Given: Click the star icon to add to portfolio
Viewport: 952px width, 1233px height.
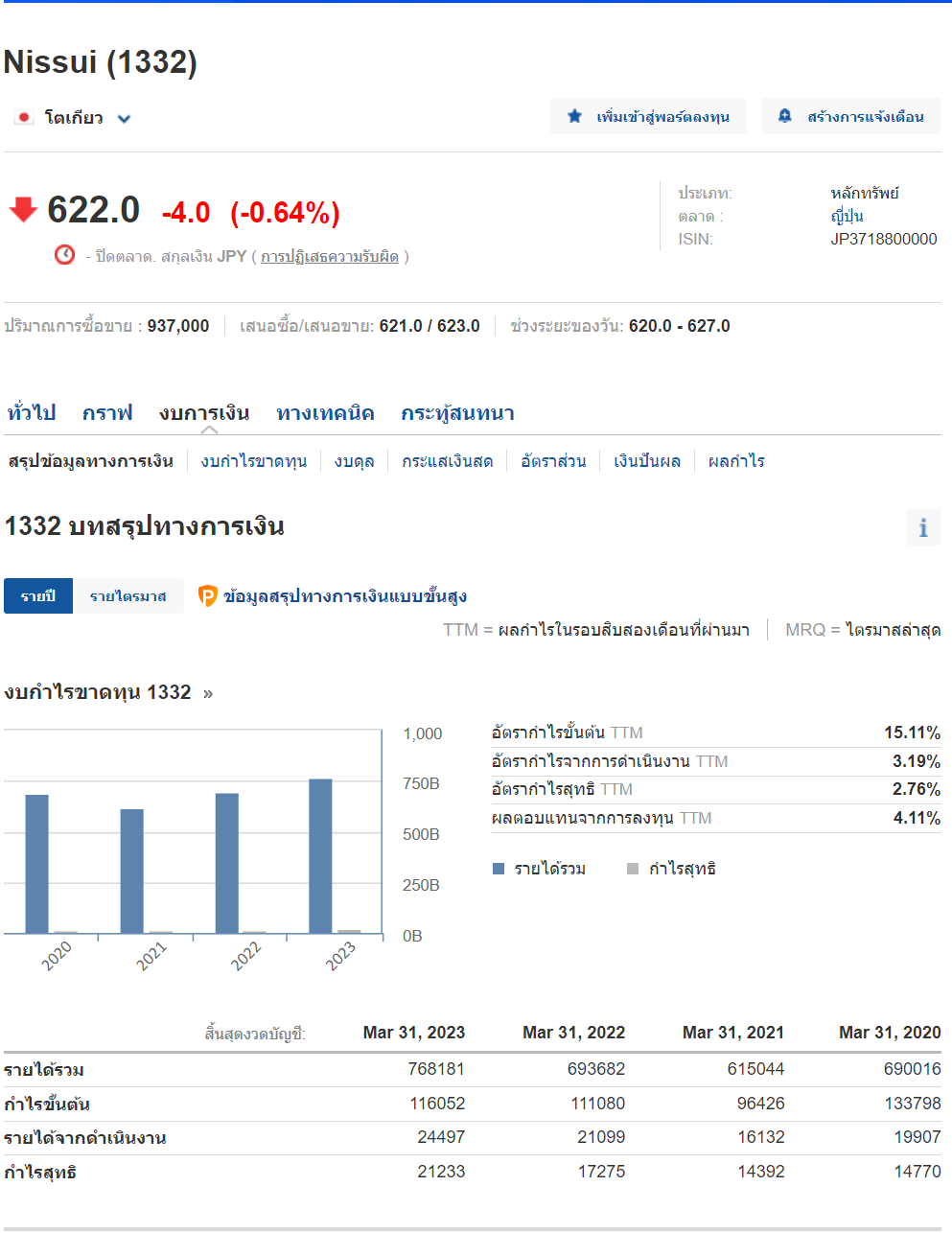Looking at the screenshot, I should coord(574,116).
